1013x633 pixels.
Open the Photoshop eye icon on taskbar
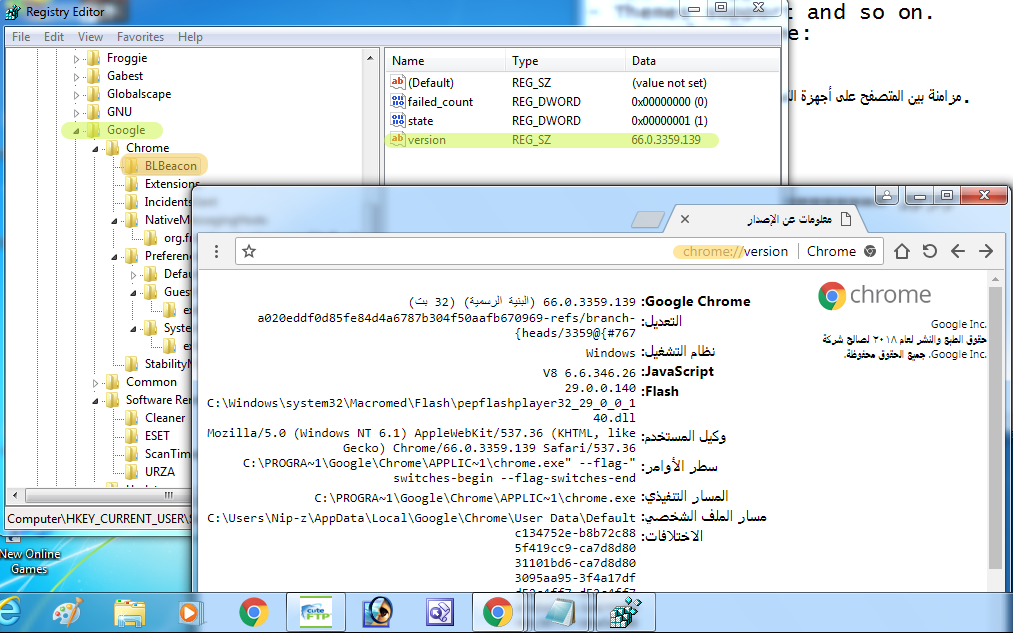point(377,612)
